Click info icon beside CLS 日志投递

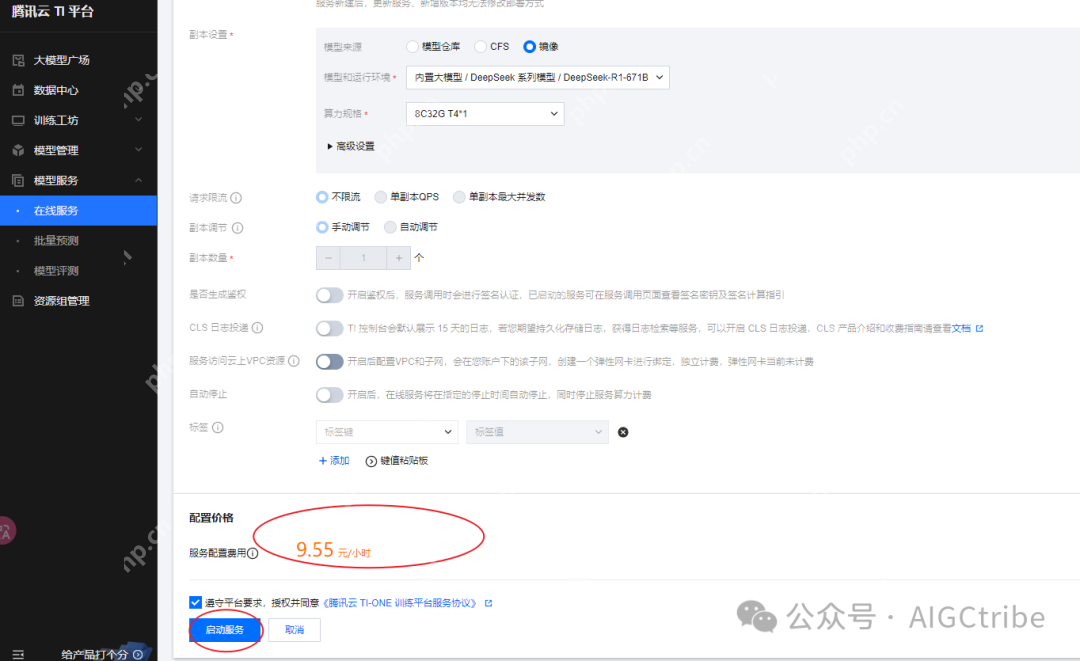click(x=258, y=328)
